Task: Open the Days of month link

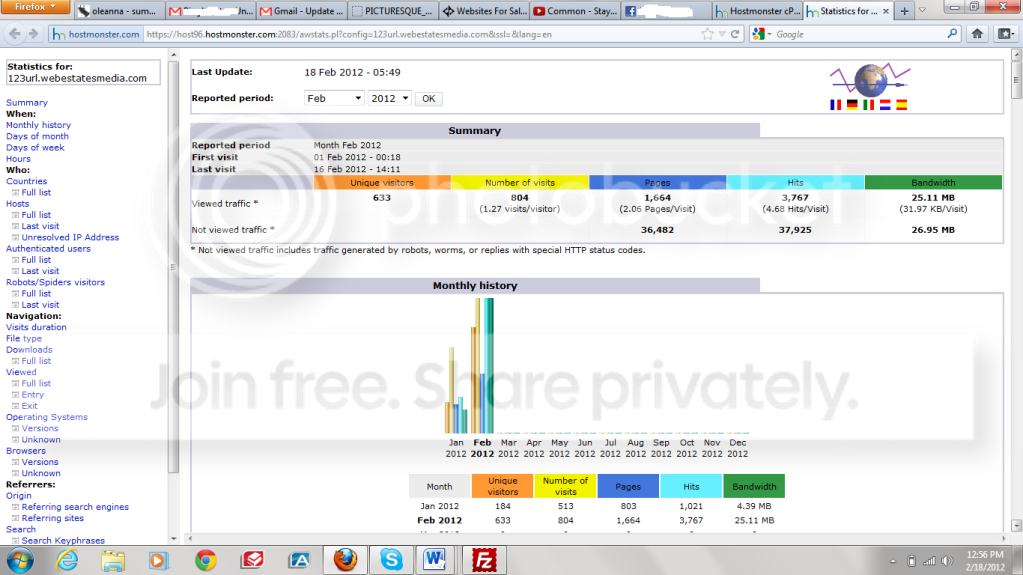Action: point(37,136)
